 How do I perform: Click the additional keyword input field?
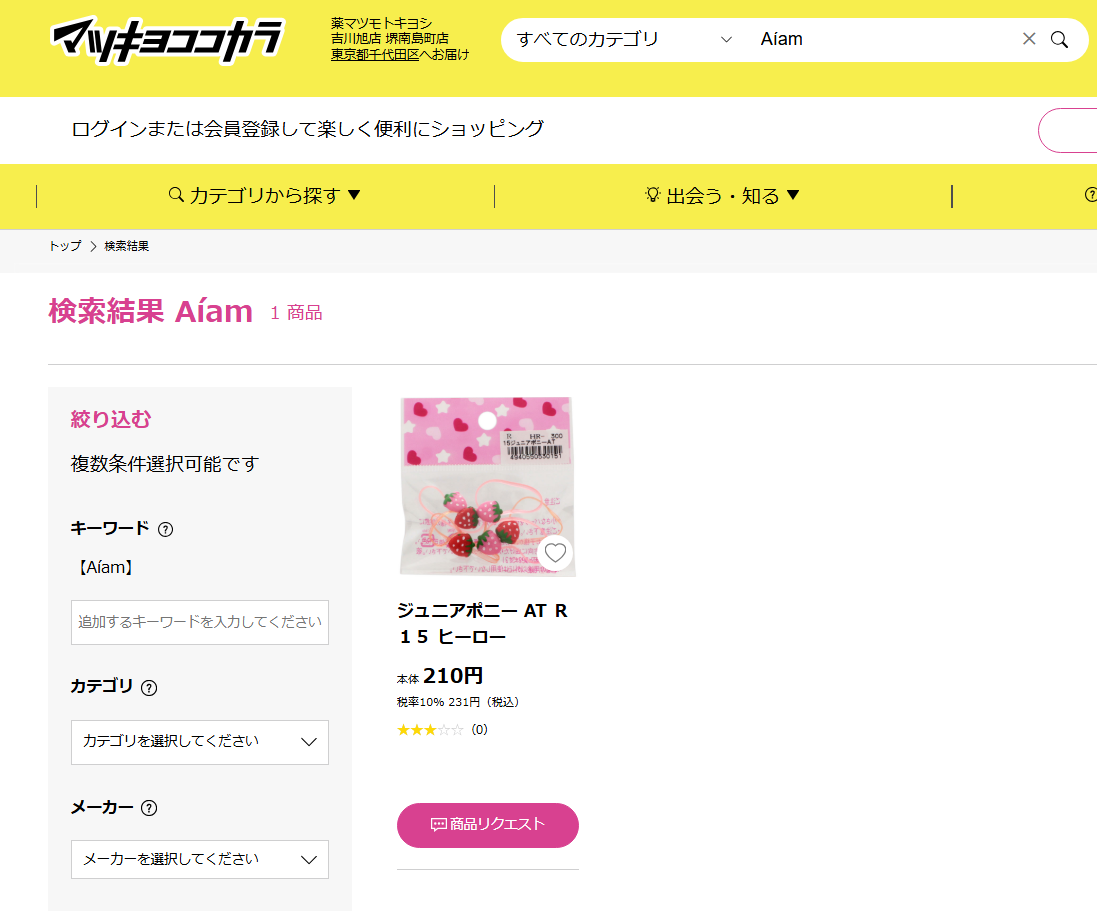(199, 622)
